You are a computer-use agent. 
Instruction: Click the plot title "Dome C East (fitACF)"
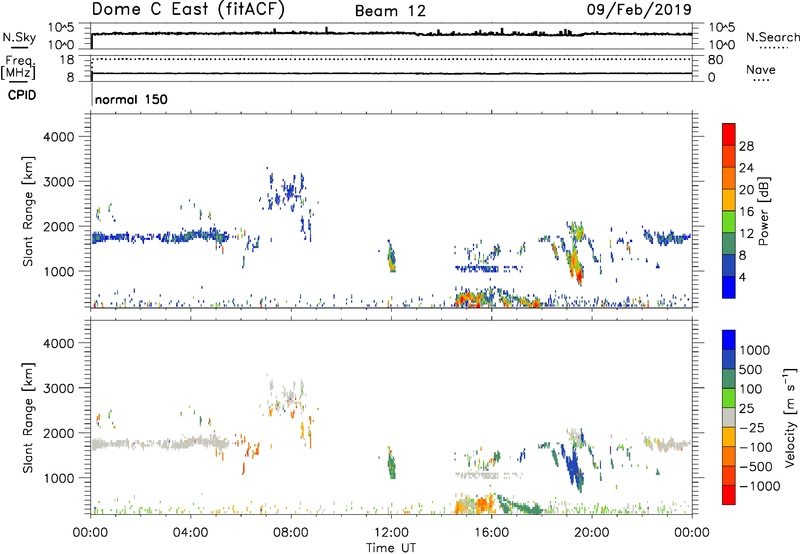point(188,9)
